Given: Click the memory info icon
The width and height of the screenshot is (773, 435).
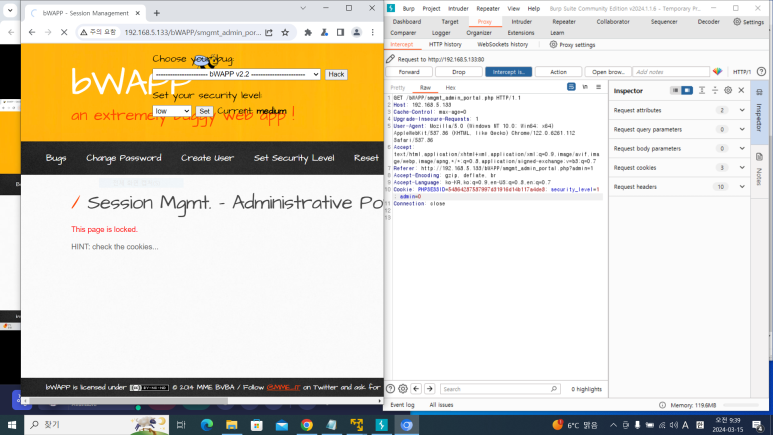Looking at the screenshot, I should [662, 405].
